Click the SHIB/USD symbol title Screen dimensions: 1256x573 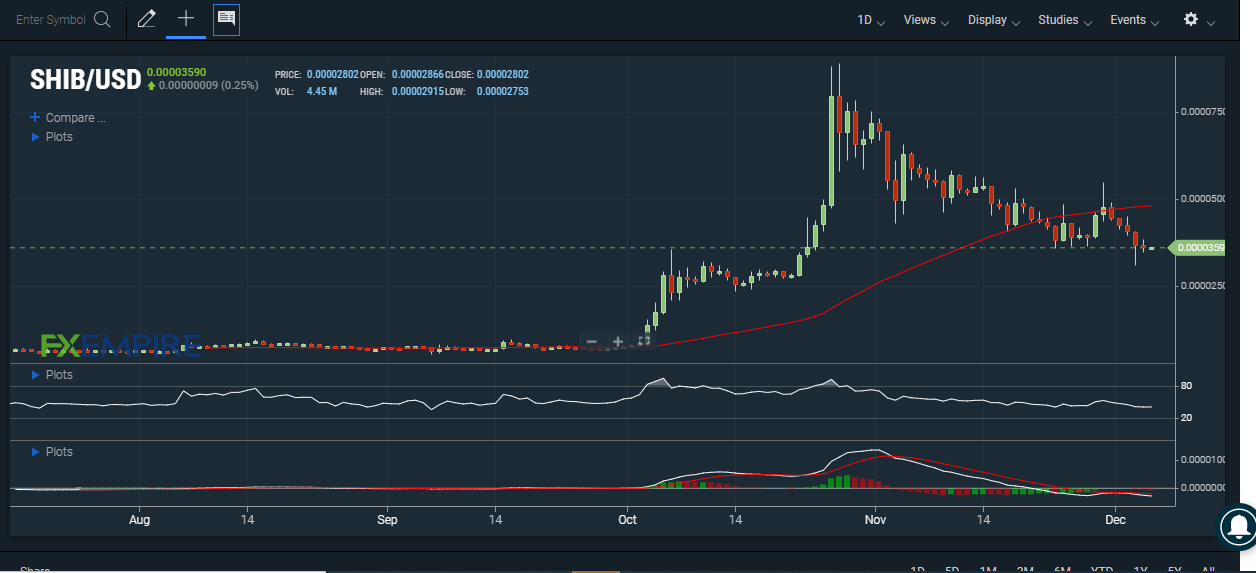(85, 79)
